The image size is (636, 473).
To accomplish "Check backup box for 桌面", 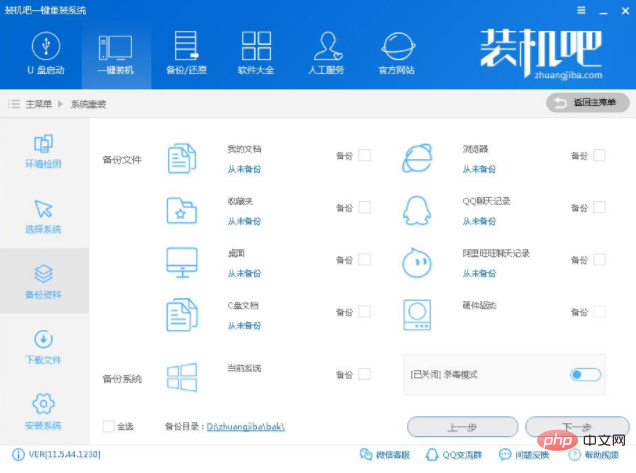I will pos(364,260).
